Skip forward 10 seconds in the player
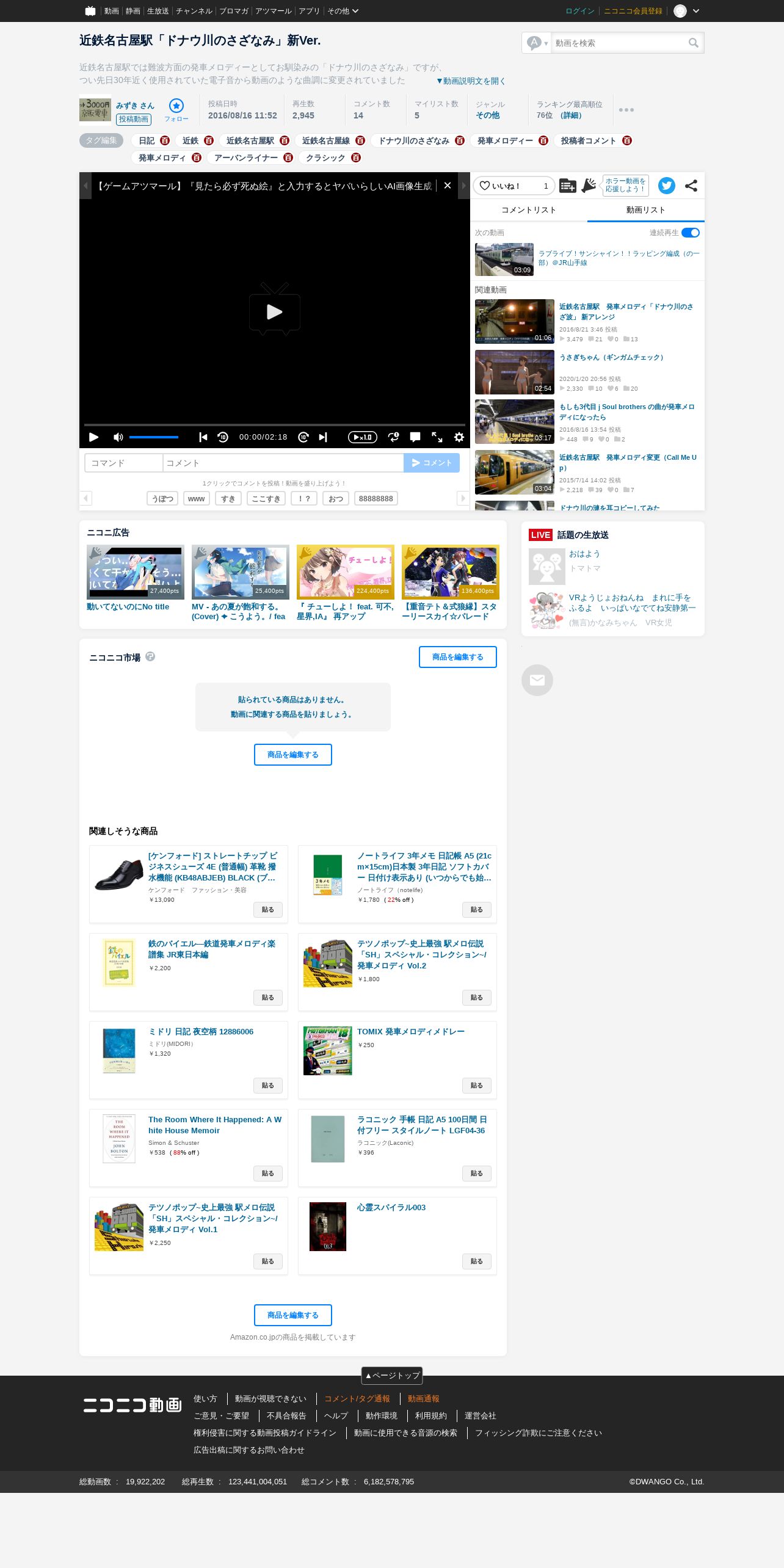 point(303,437)
